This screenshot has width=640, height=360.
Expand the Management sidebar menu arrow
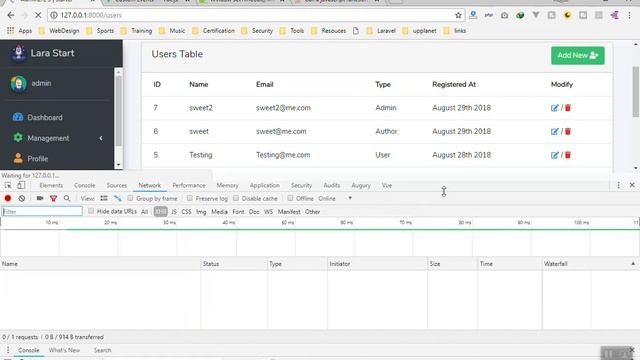click(101, 138)
